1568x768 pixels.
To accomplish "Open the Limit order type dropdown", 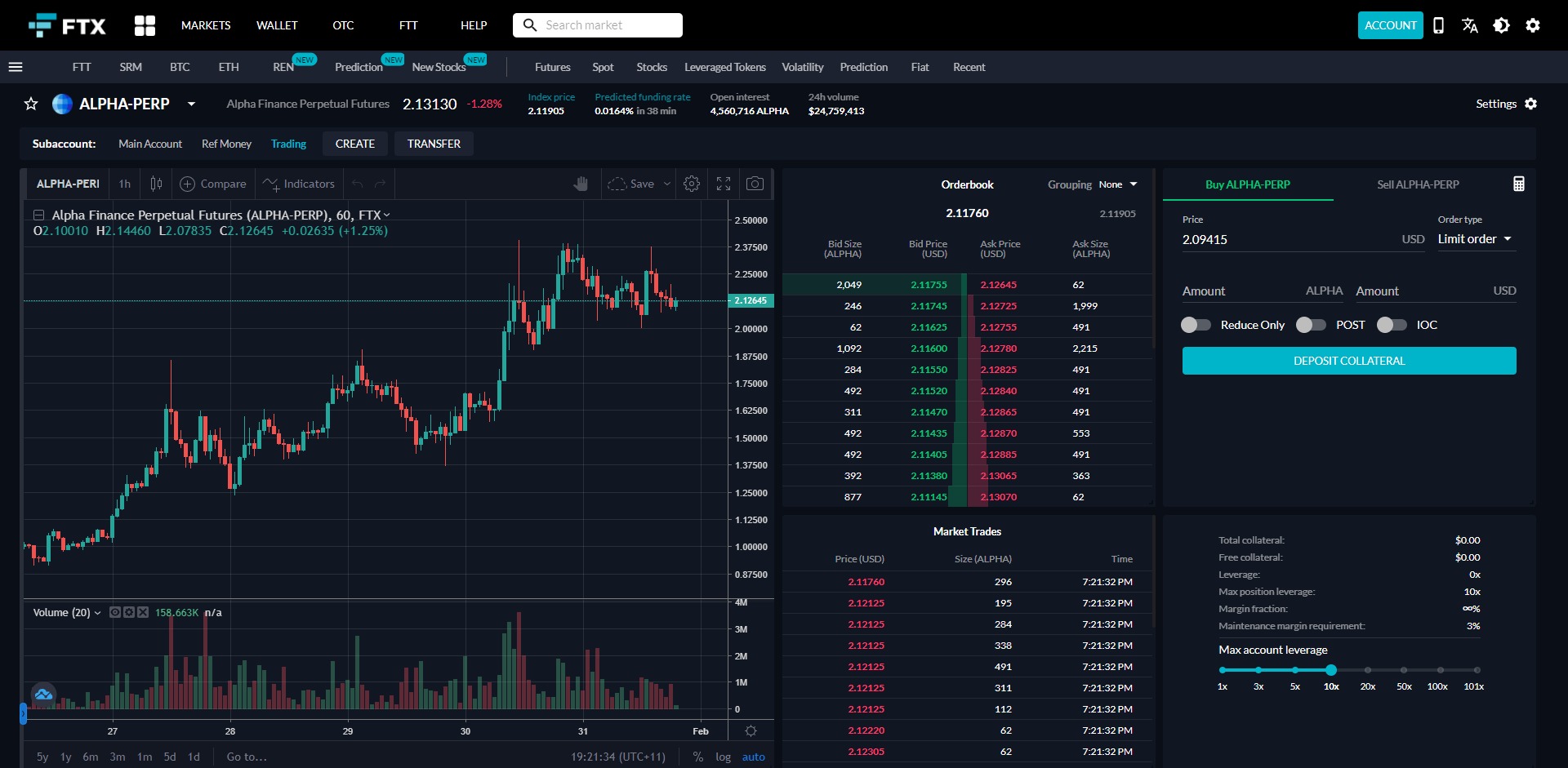I will [x=1475, y=239].
